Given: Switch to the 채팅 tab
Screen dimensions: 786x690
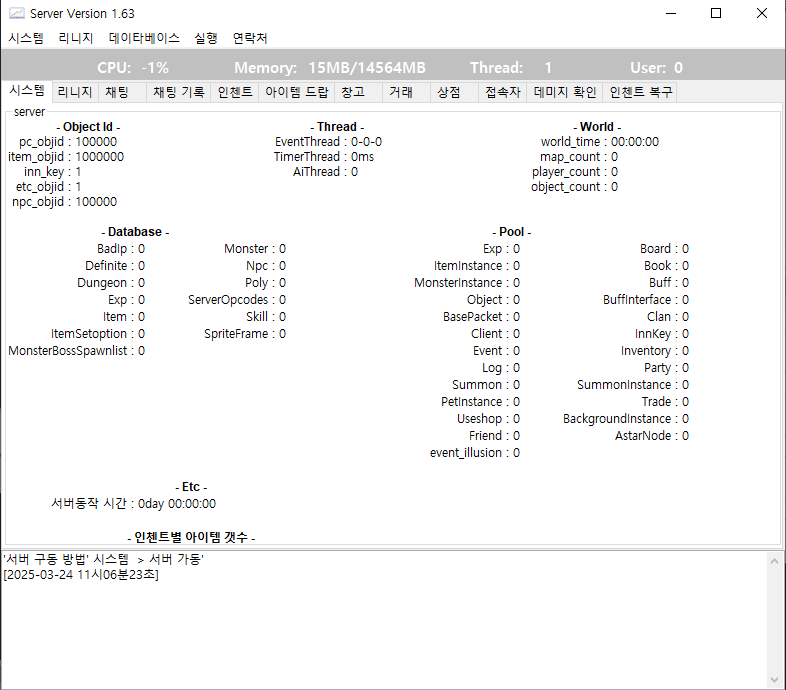Looking at the screenshot, I should pos(122,92).
